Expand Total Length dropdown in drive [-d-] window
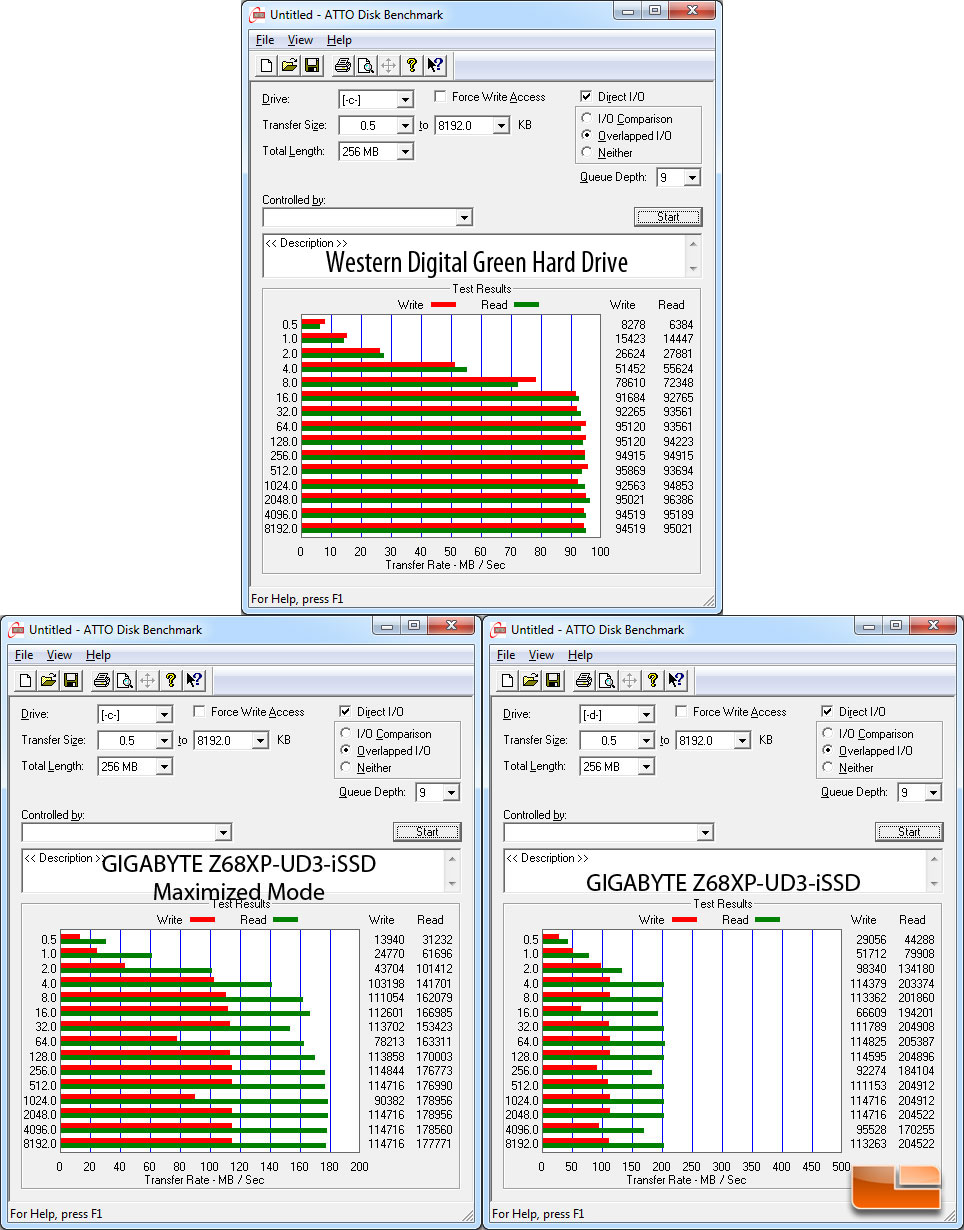 646,767
